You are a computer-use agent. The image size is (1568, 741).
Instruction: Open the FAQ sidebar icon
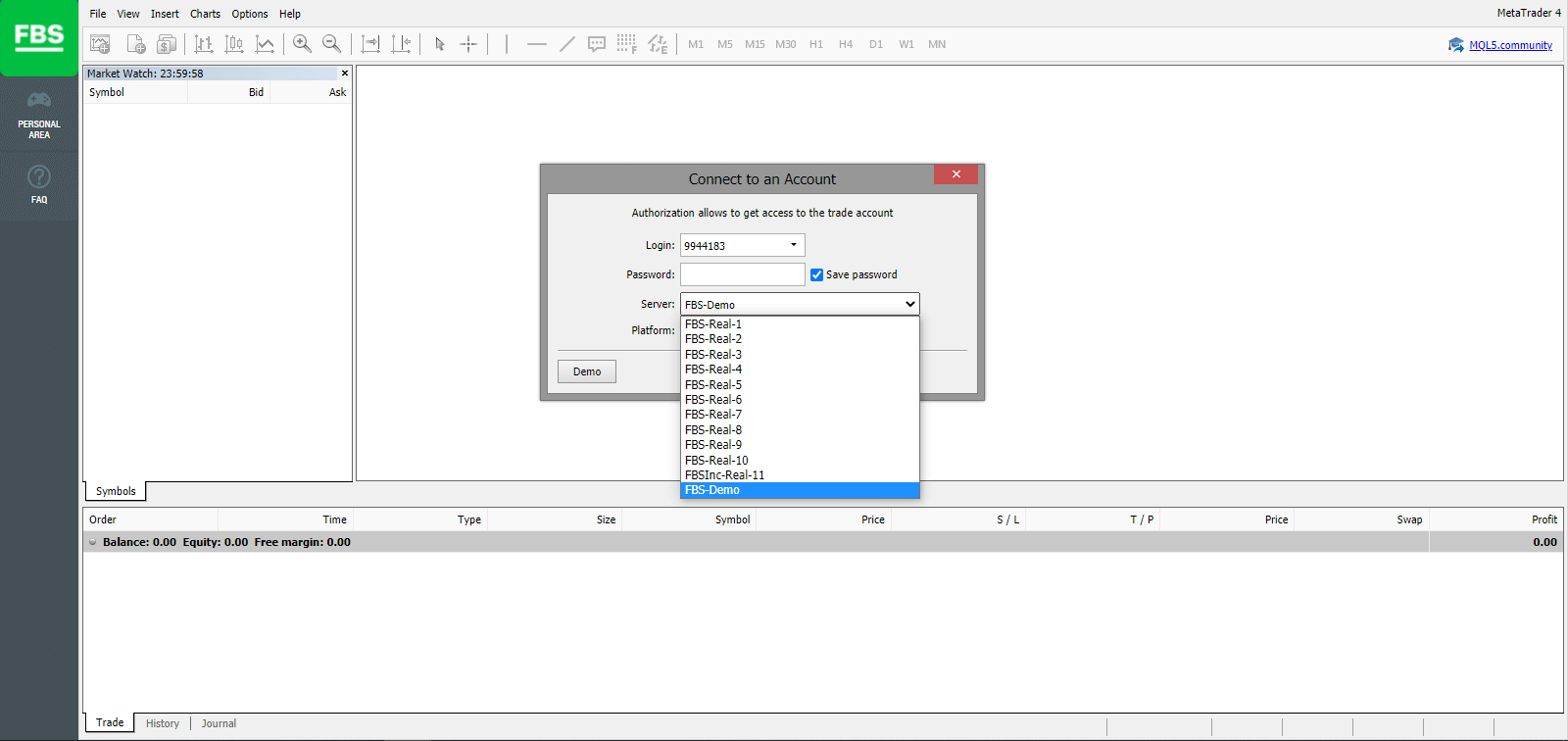[x=39, y=183]
